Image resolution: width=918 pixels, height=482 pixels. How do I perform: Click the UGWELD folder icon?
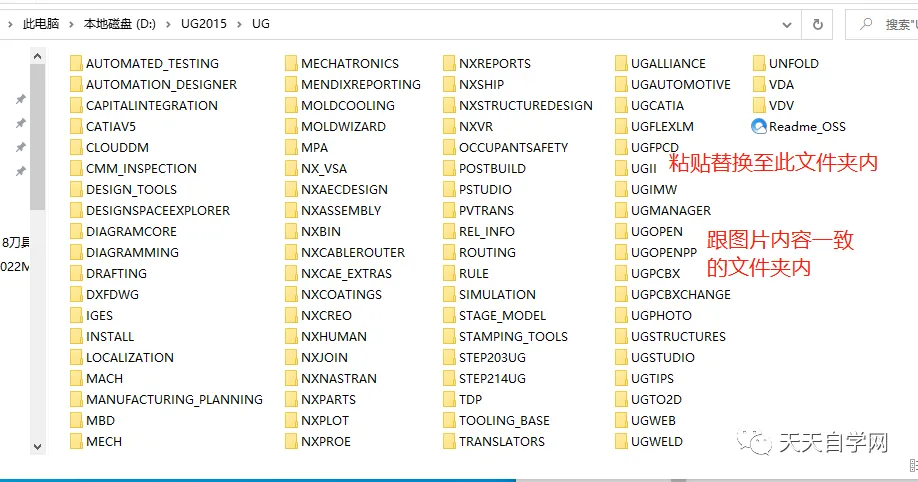tap(621, 442)
